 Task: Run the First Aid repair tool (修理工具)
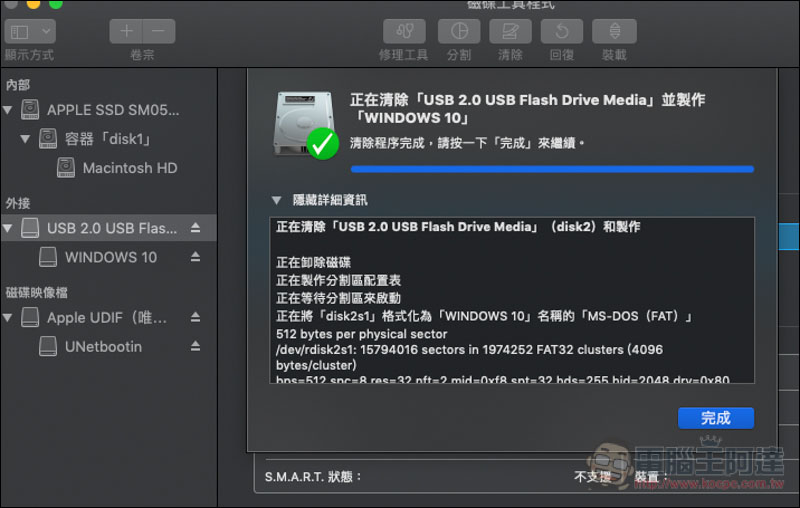click(404, 32)
